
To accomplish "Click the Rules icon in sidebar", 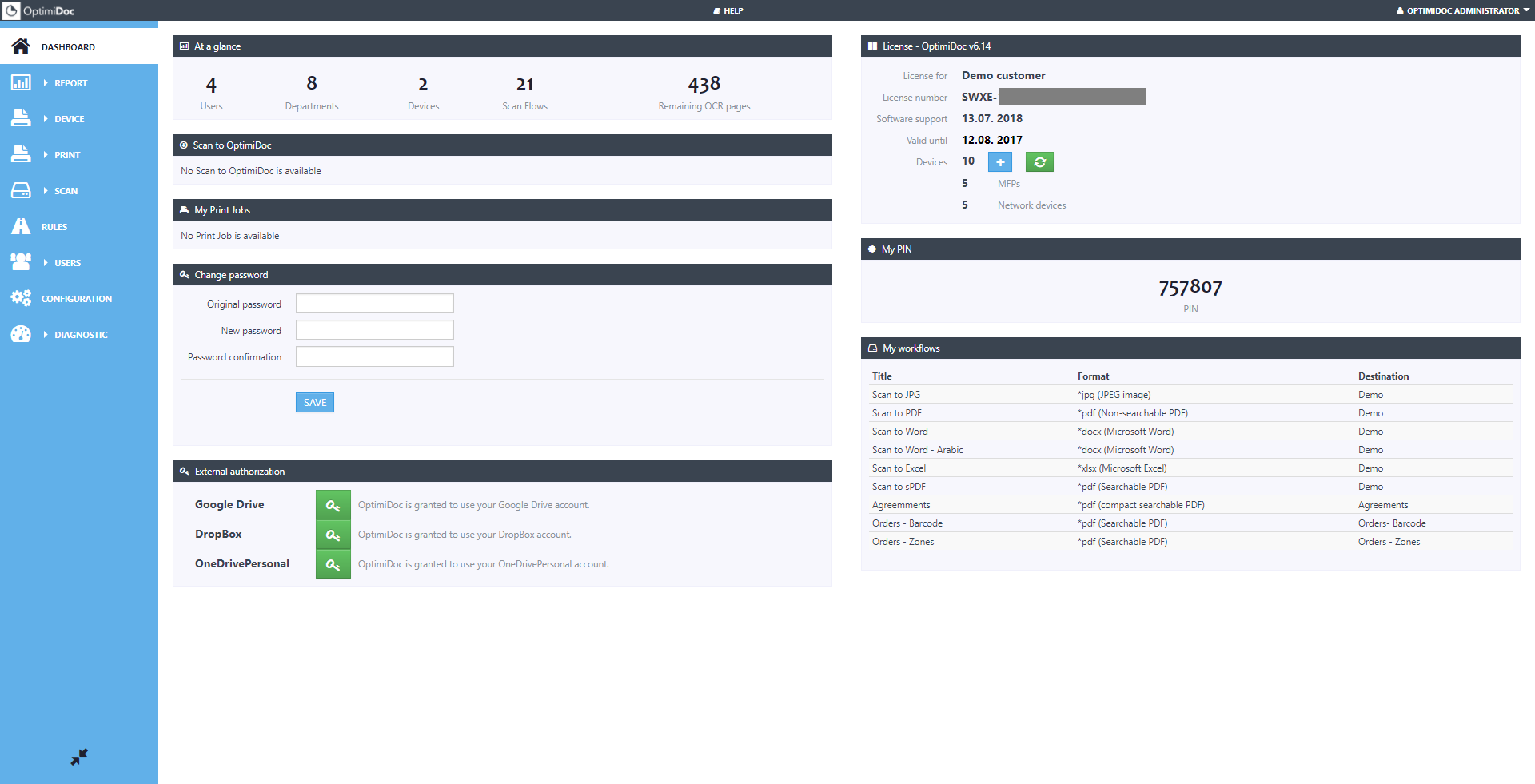I will point(21,226).
